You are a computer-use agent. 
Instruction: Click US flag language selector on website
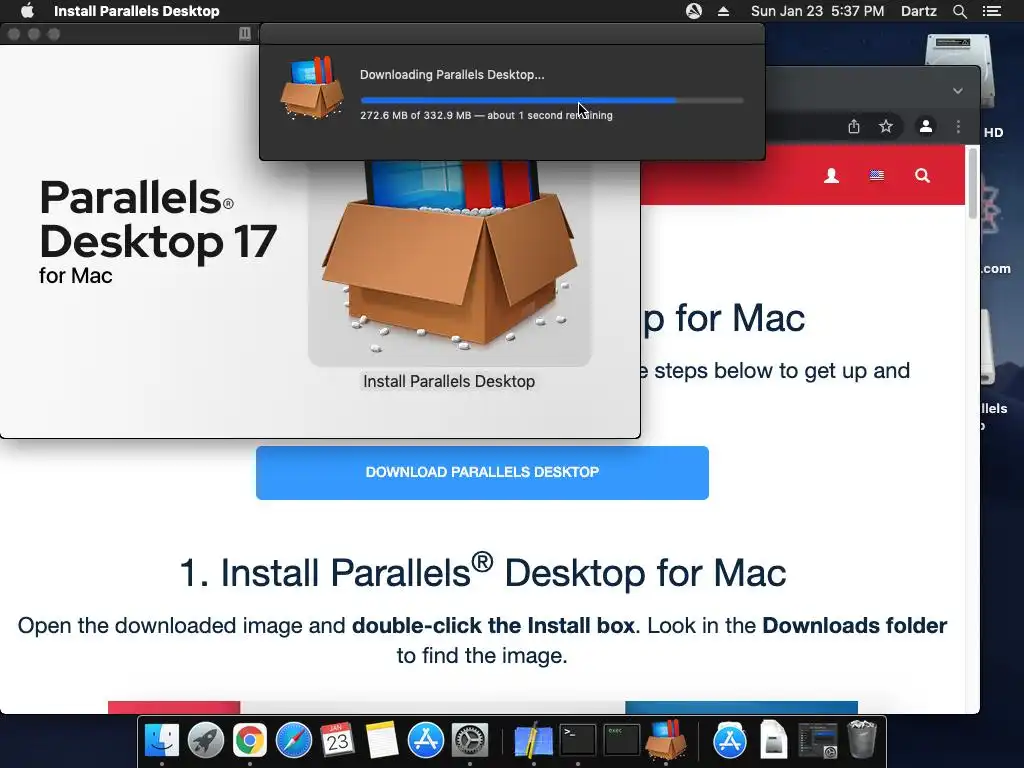tap(876, 175)
